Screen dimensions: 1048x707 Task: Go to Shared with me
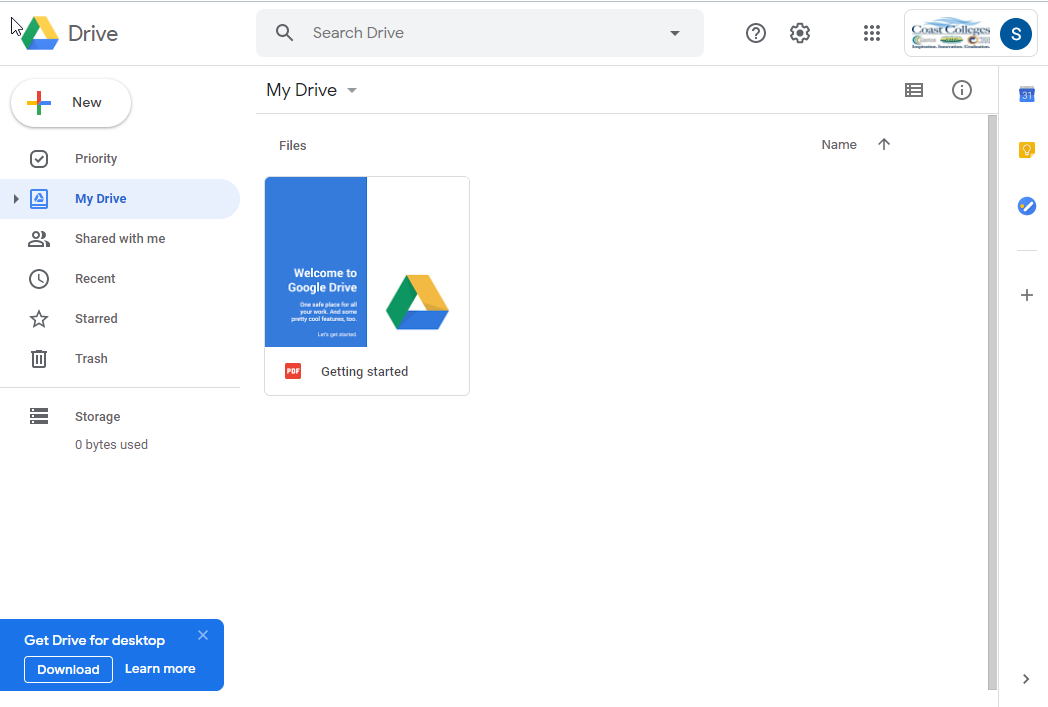coord(119,239)
